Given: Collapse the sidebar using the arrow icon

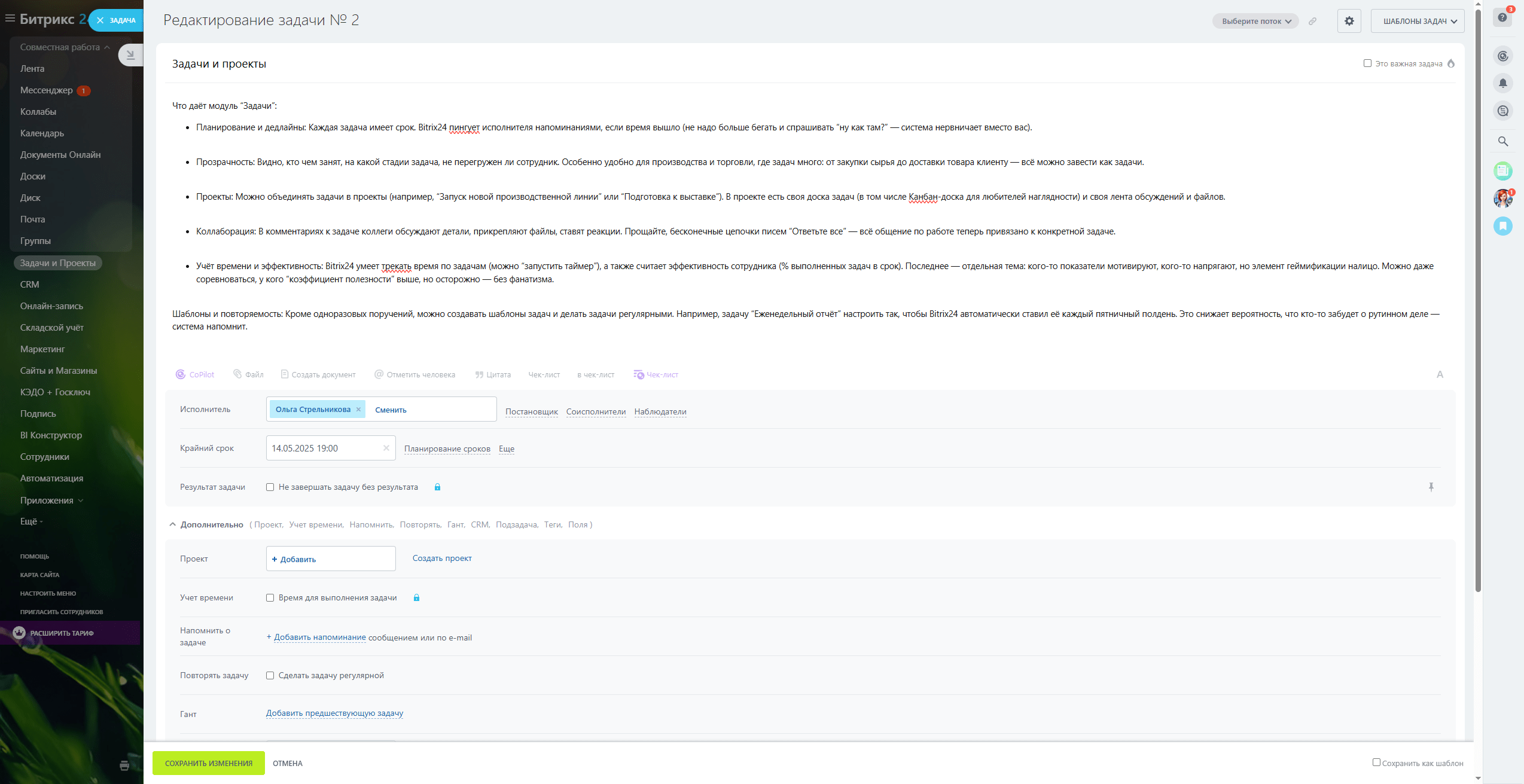Looking at the screenshot, I should tap(130, 55).
